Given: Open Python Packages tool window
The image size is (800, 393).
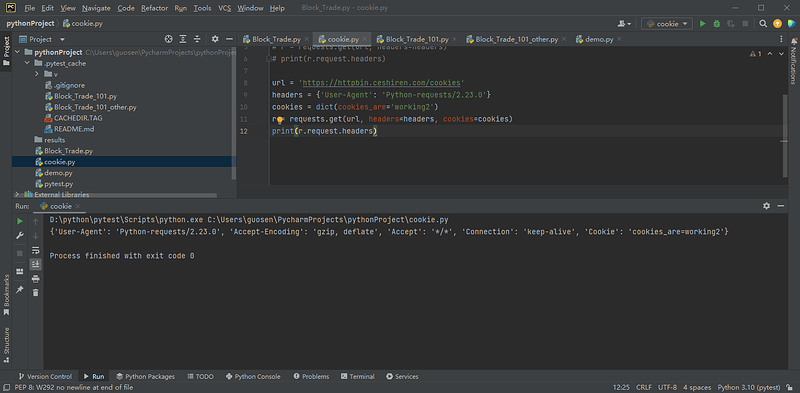Looking at the screenshot, I should coord(145,376).
